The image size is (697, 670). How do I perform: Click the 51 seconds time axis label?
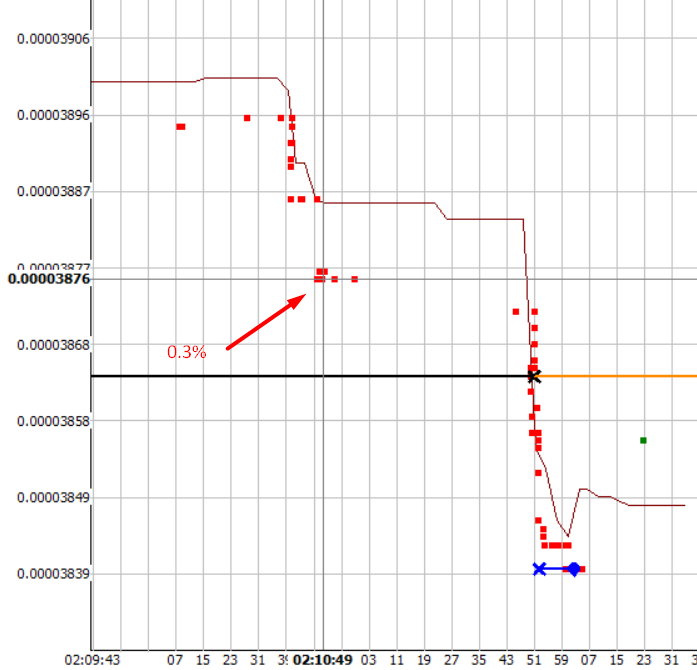(534, 660)
